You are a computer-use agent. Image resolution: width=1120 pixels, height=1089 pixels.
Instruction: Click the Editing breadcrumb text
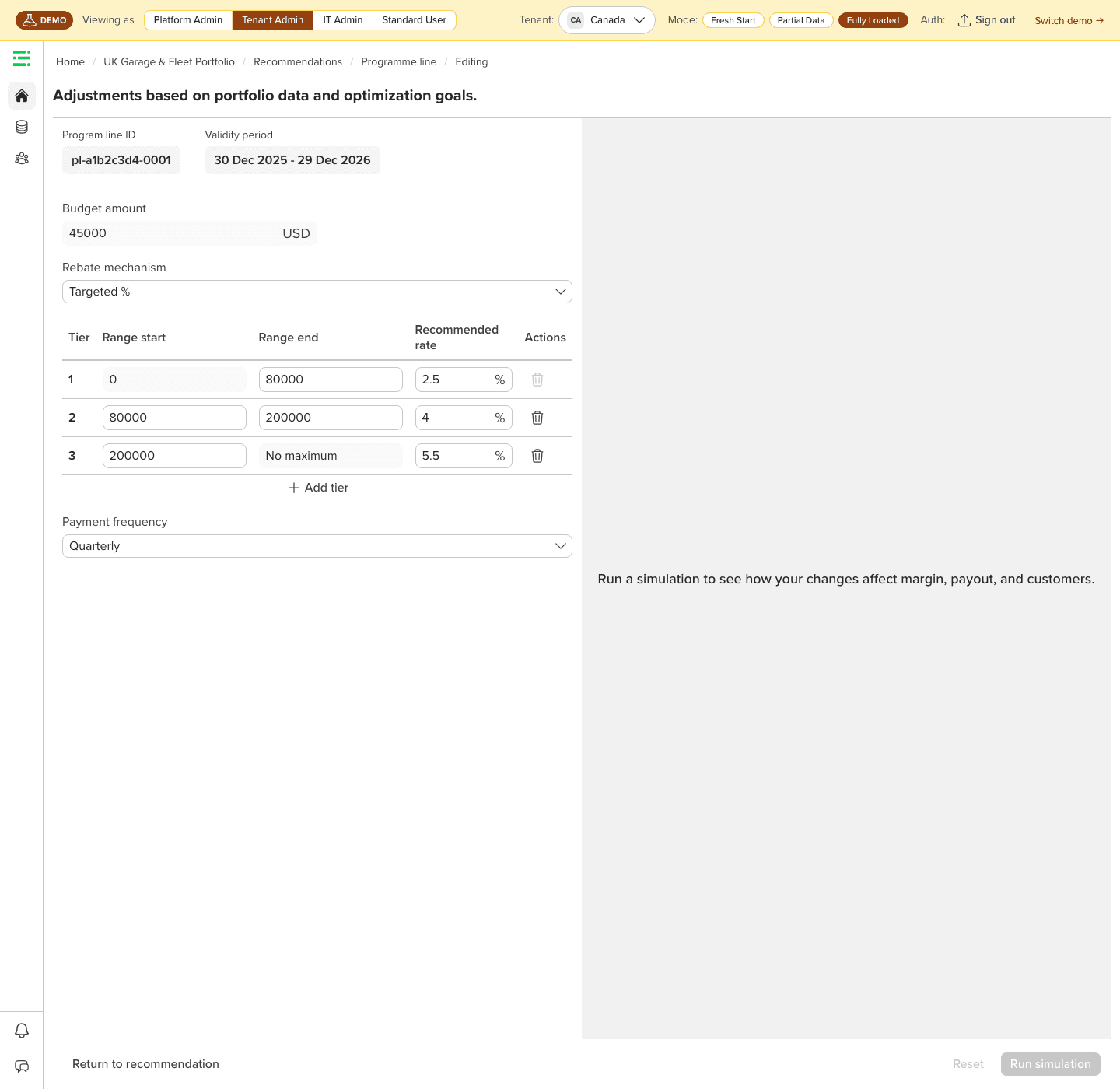click(471, 61)
